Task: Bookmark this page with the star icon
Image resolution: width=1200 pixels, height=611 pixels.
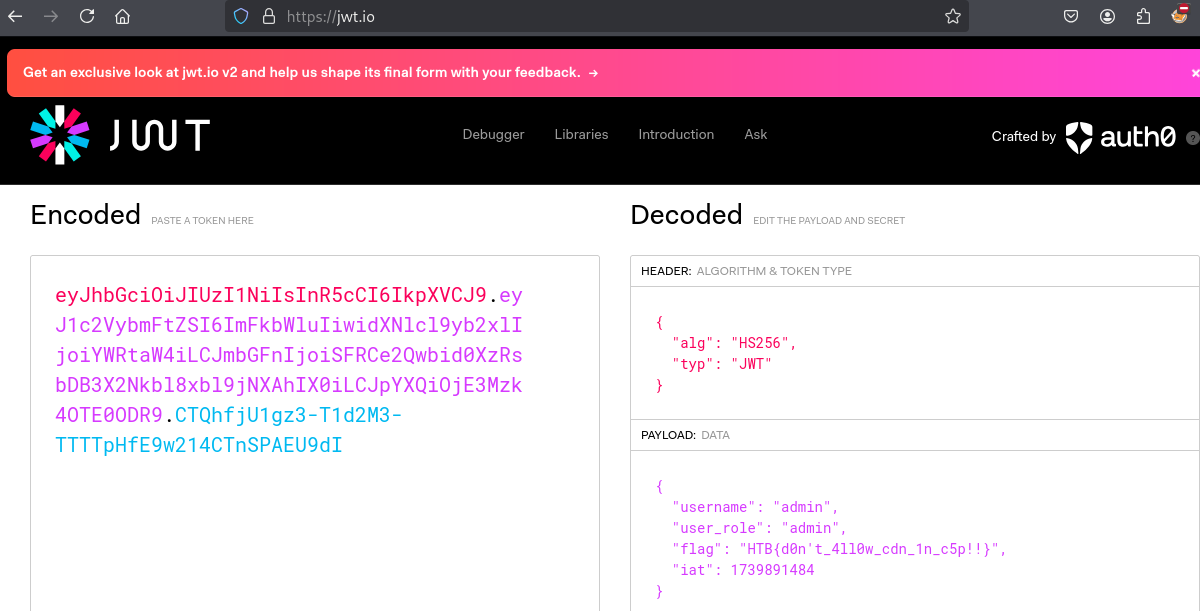Action: pyautogui.click(x=952, y=16)
